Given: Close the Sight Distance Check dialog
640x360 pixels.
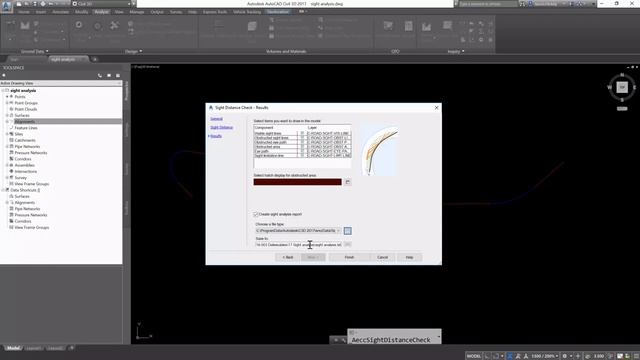Looking at the screenshot, I should coord(436,108).
